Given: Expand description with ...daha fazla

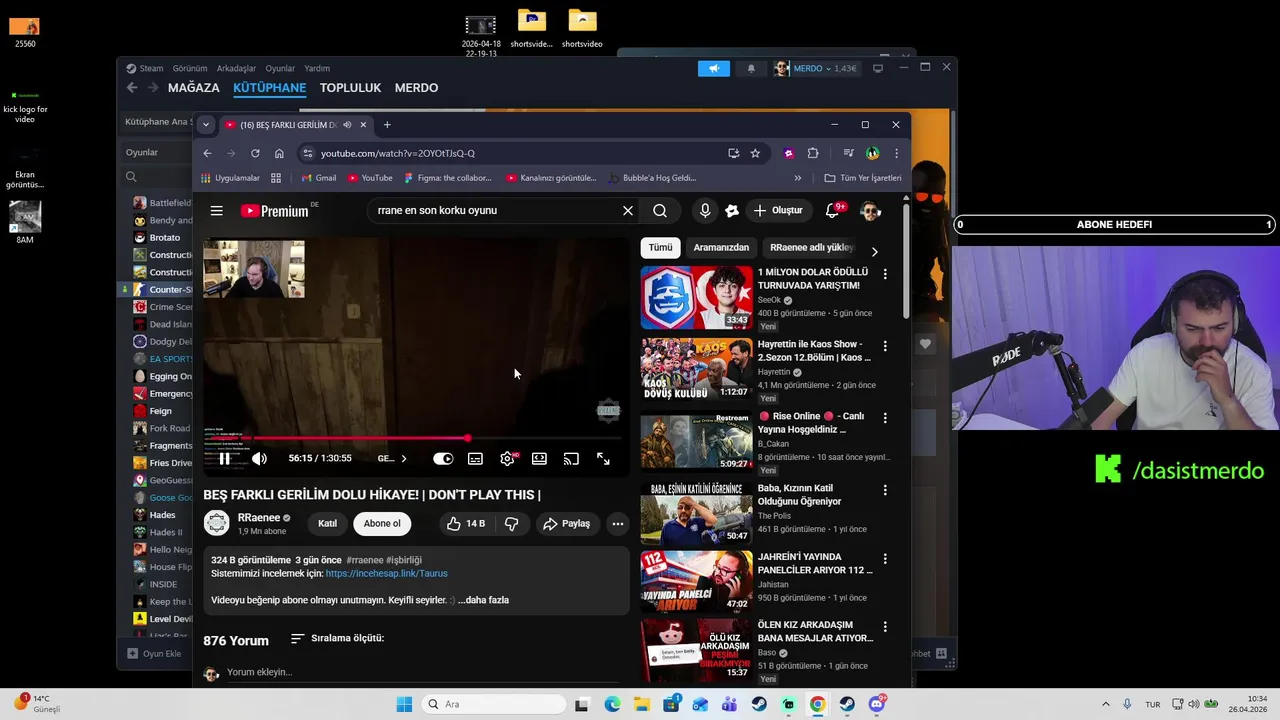Looking at the screenshot, I should 484,600.
